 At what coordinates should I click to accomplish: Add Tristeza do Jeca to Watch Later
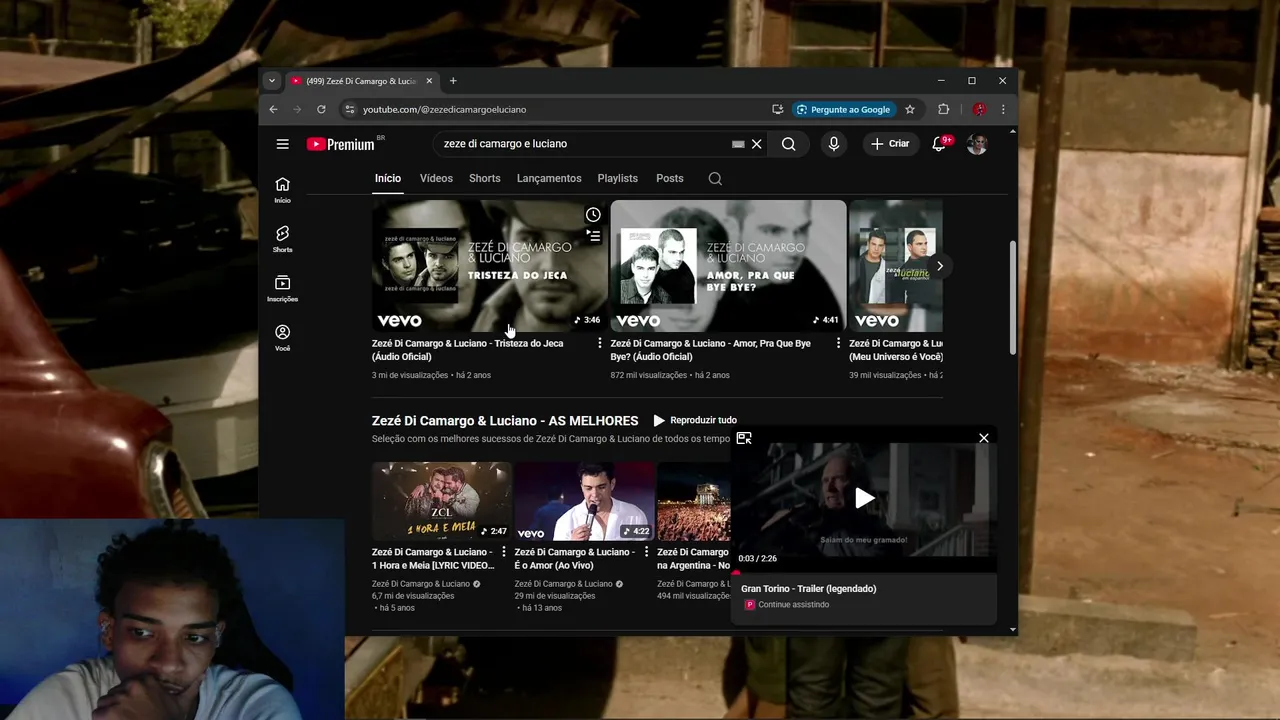point(593,215)
